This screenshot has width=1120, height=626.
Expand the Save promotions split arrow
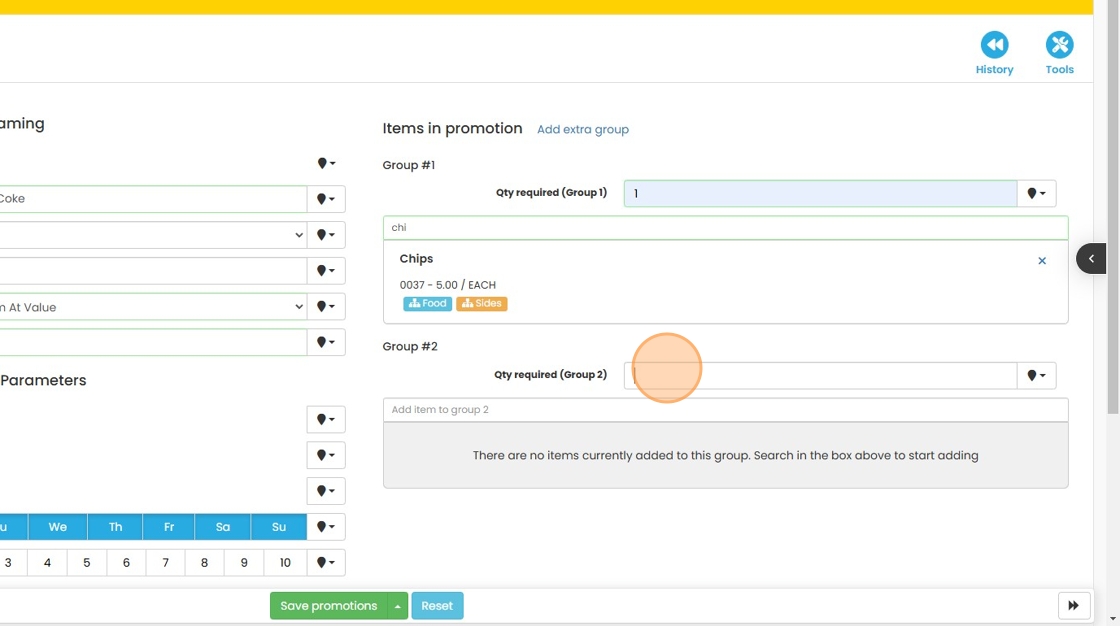[398, 606]
